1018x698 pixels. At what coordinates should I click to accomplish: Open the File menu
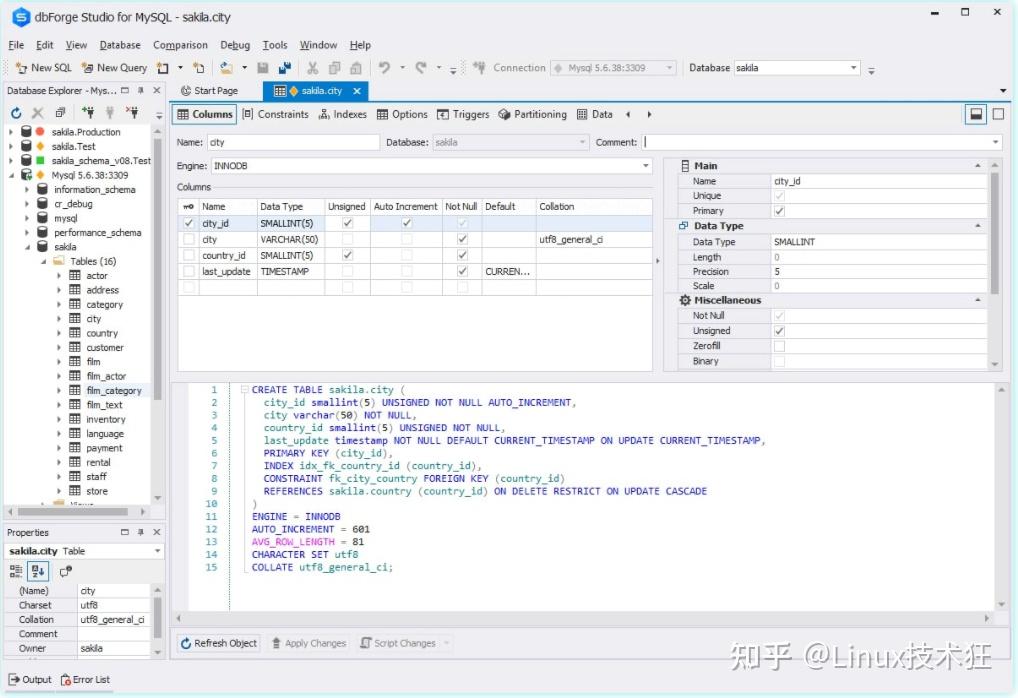coord(16,45)
